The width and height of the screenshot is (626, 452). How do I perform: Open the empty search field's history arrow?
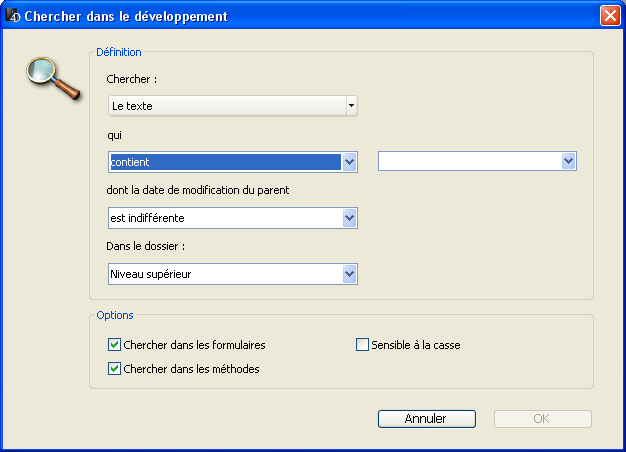pos(568,162)
